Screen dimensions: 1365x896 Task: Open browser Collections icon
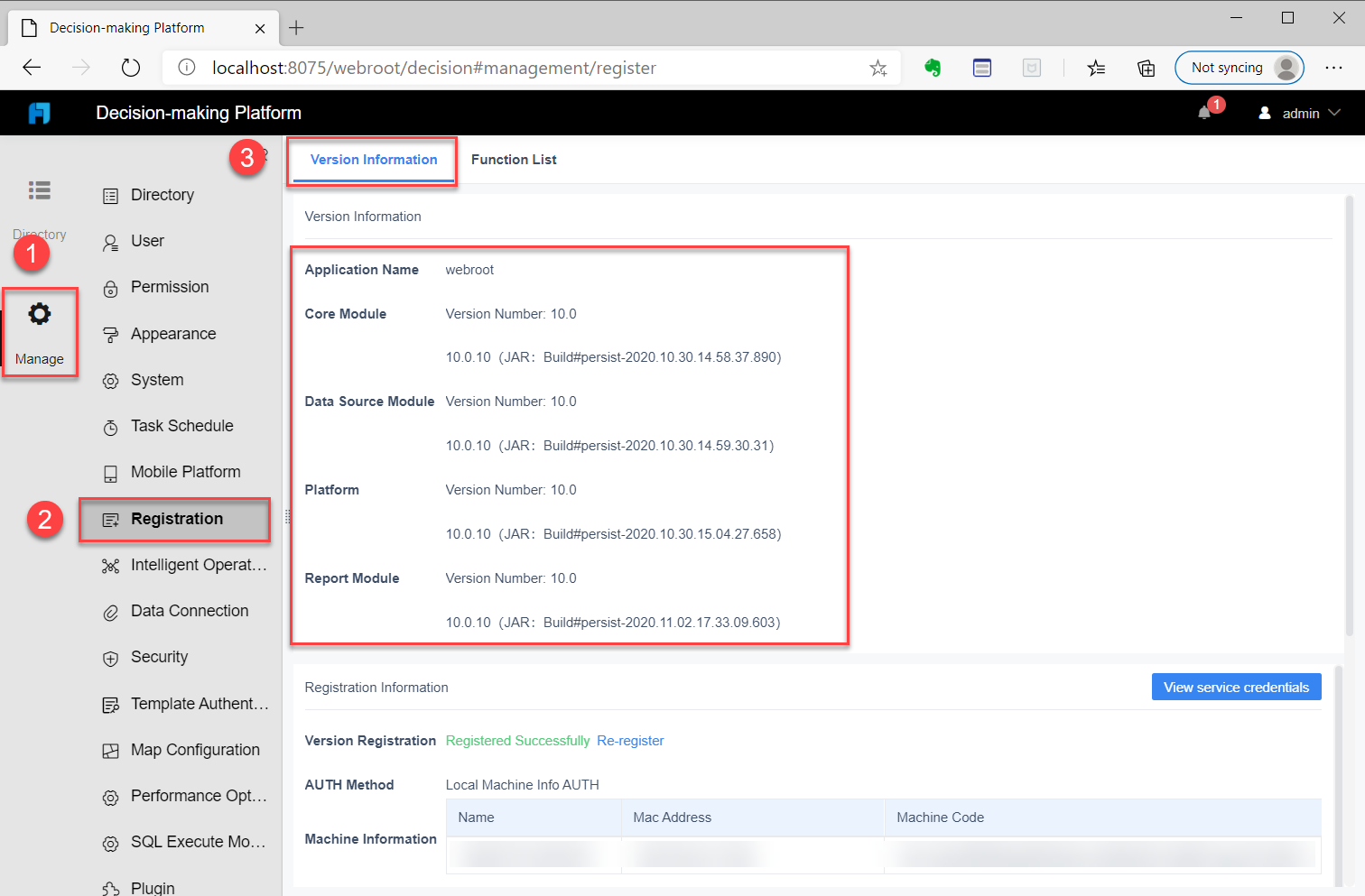pos(1146,68)
